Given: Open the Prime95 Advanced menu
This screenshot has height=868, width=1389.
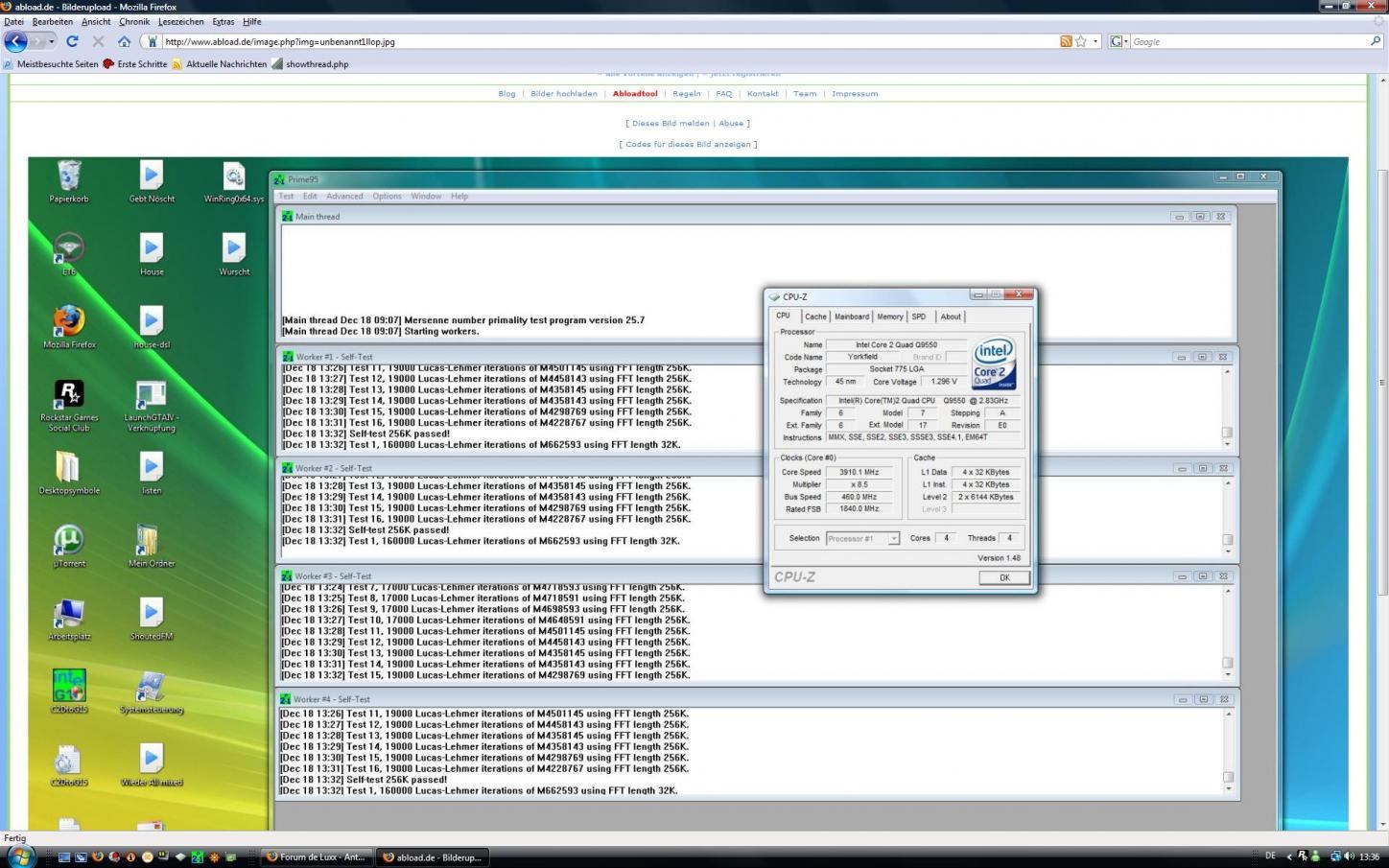Looking at the screenshot, I should pyautogui.click(x=344, y=196).
